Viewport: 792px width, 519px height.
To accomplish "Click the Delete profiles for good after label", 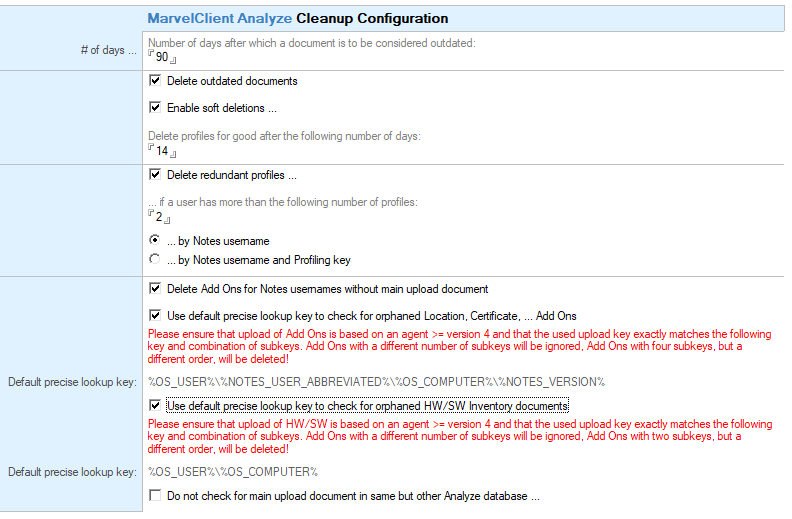I will click(284, 136).
